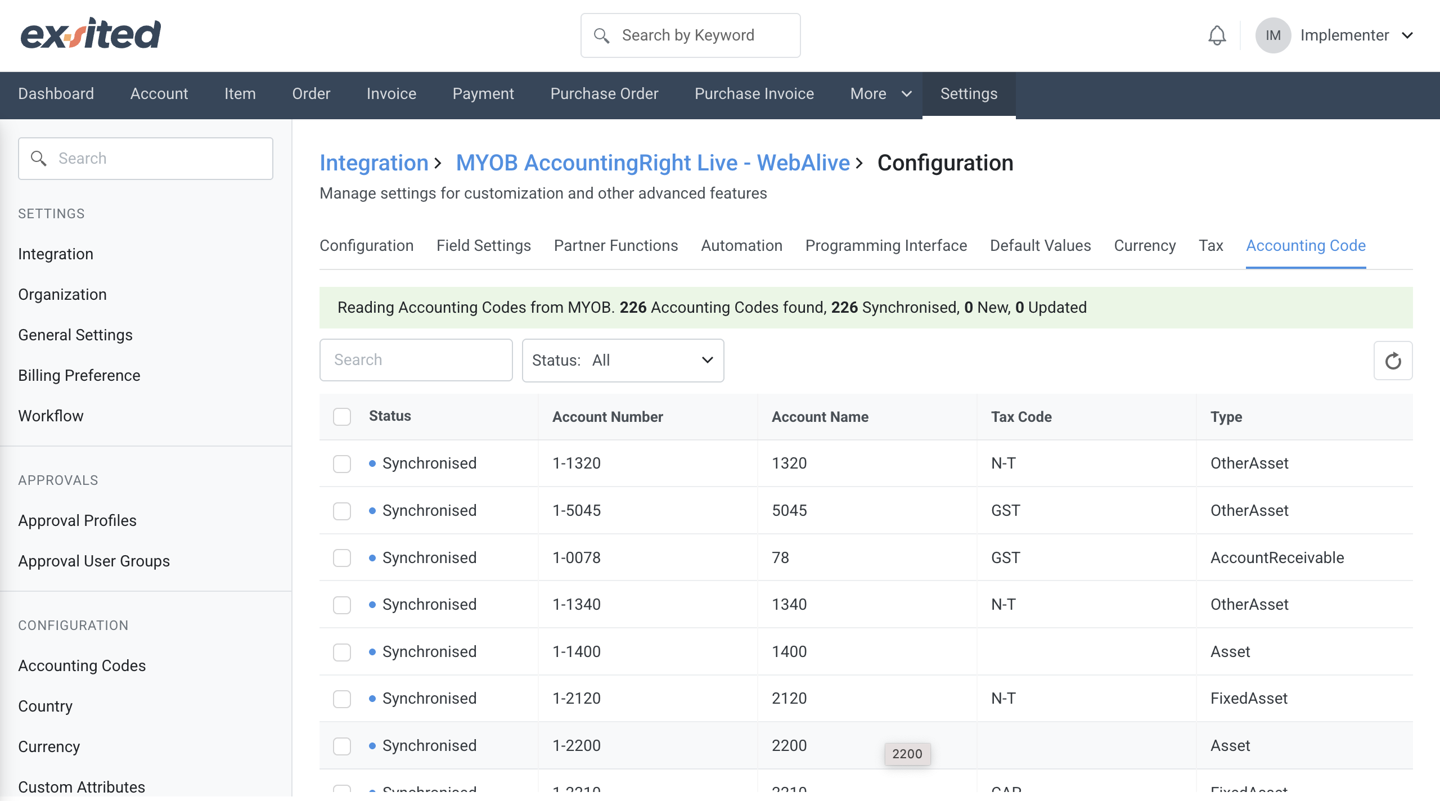Click the AccountReceivable type cell
The height and width of the screenshot is (801, 1440).
[x=1277, y=558]
